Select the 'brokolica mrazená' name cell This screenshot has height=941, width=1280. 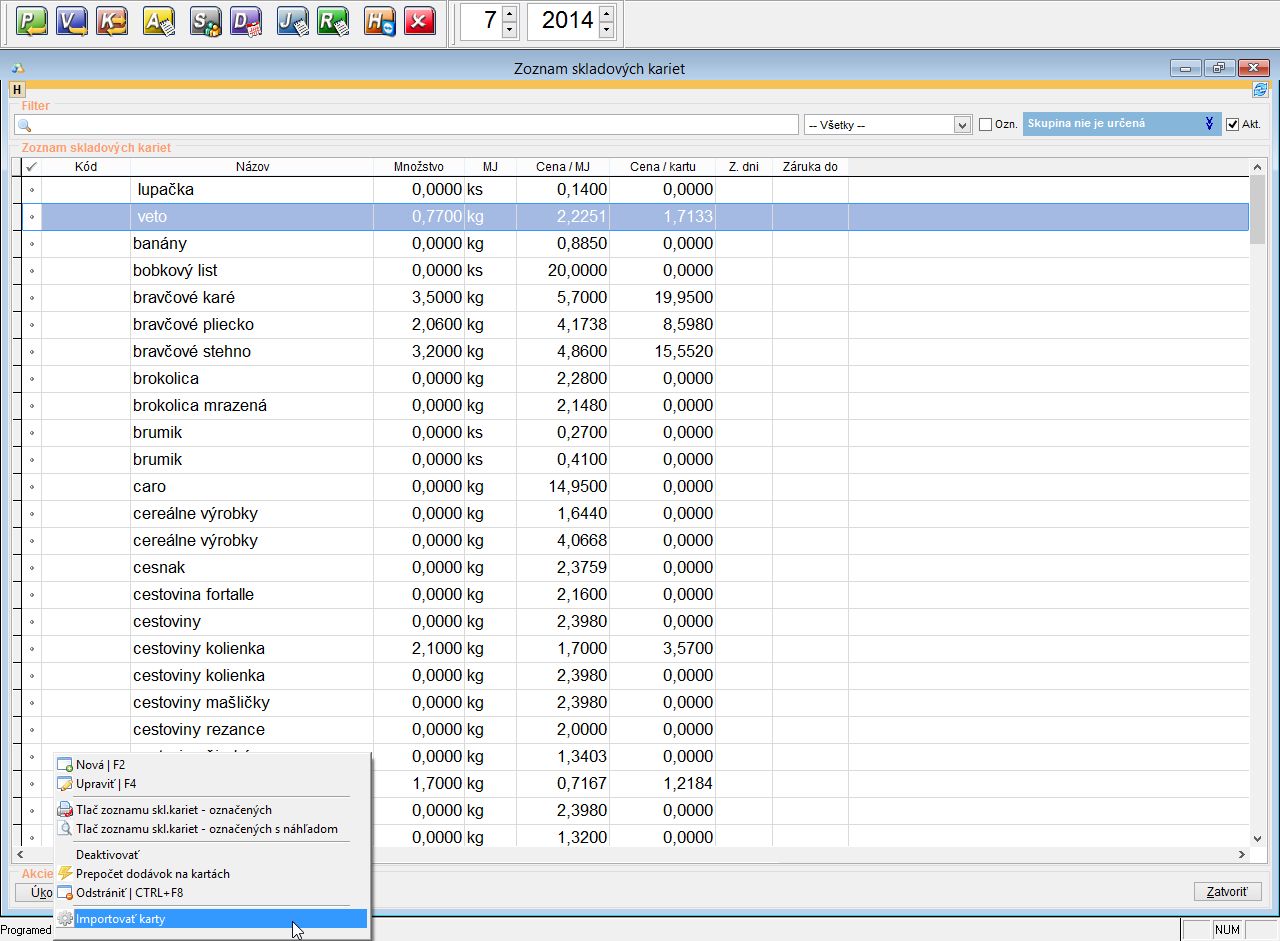click(200, 405)
